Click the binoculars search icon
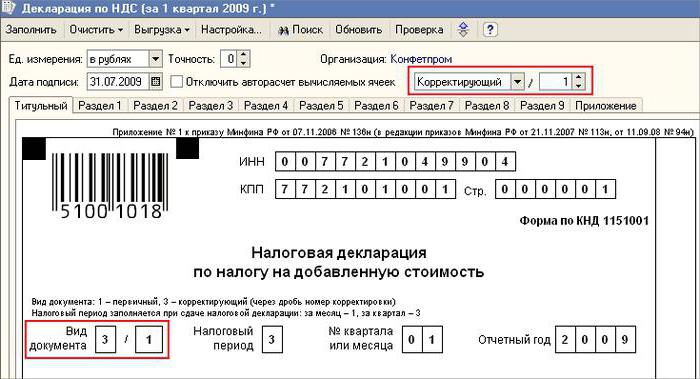700x379 pixels. [283, 30]
